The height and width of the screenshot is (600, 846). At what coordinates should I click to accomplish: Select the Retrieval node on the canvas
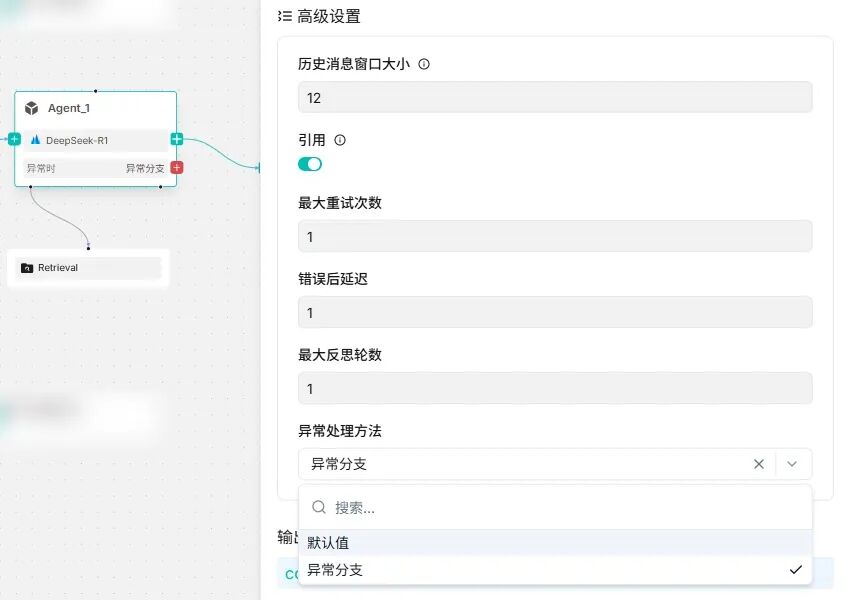coord(87,267)
